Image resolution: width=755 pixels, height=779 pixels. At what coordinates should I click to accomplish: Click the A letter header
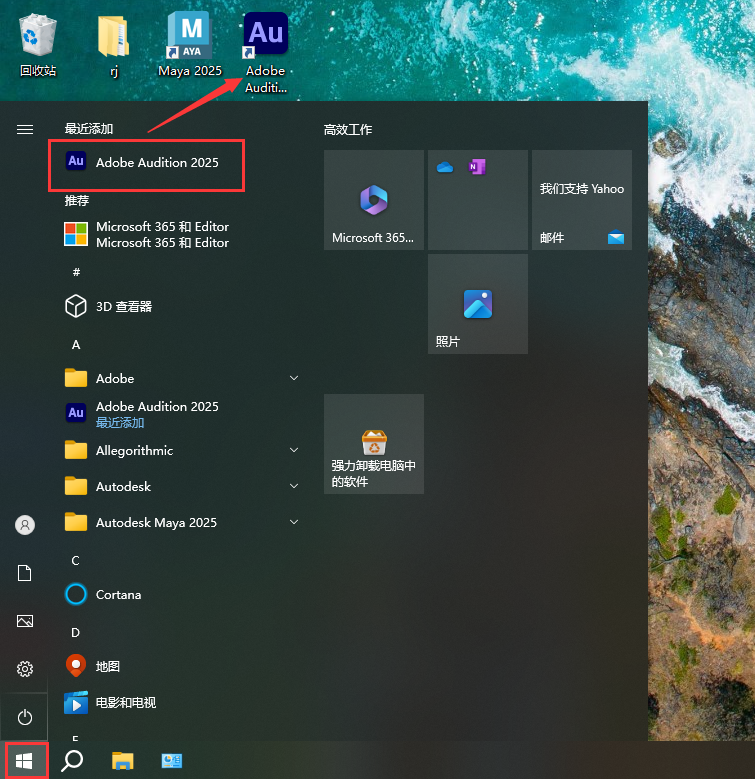(76, 344)
